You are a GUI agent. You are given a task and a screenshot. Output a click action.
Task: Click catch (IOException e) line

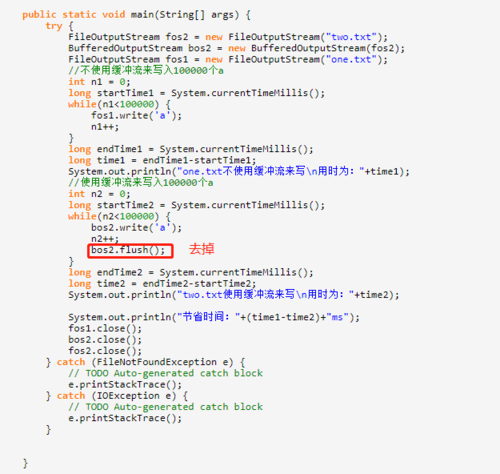(117, 396)
